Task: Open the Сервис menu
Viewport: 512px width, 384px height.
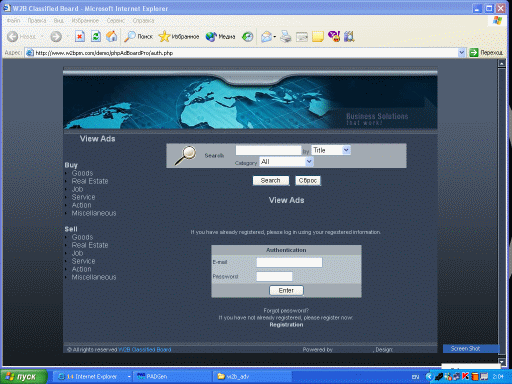Action: point(116,21)
